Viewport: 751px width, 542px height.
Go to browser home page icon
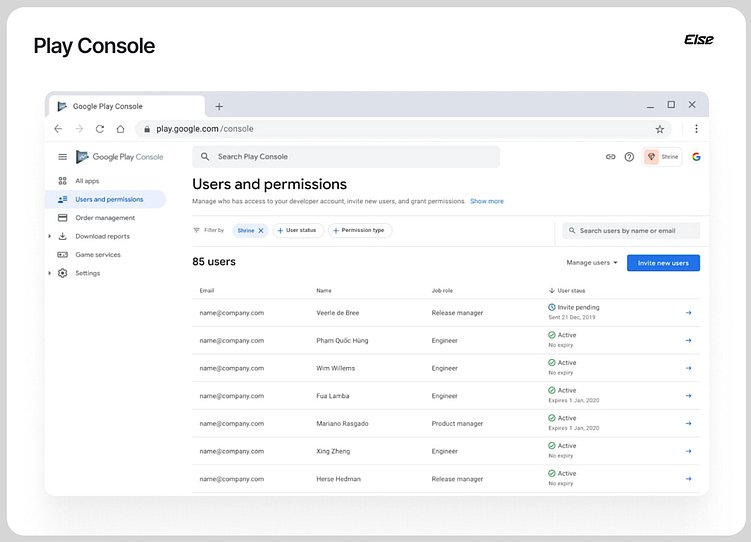[120, 129]
